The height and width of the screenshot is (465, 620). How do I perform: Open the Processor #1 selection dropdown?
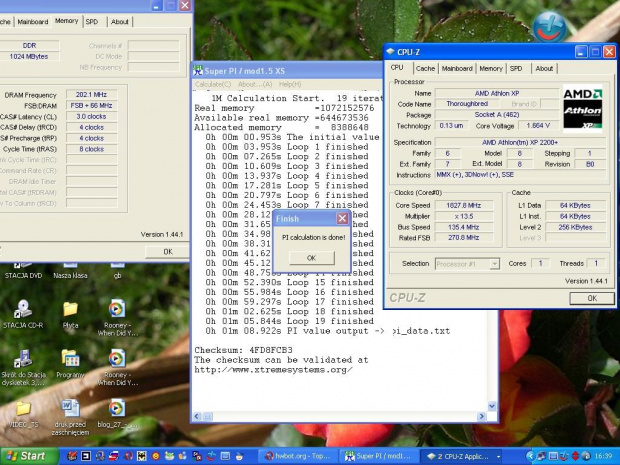[494, 264]
